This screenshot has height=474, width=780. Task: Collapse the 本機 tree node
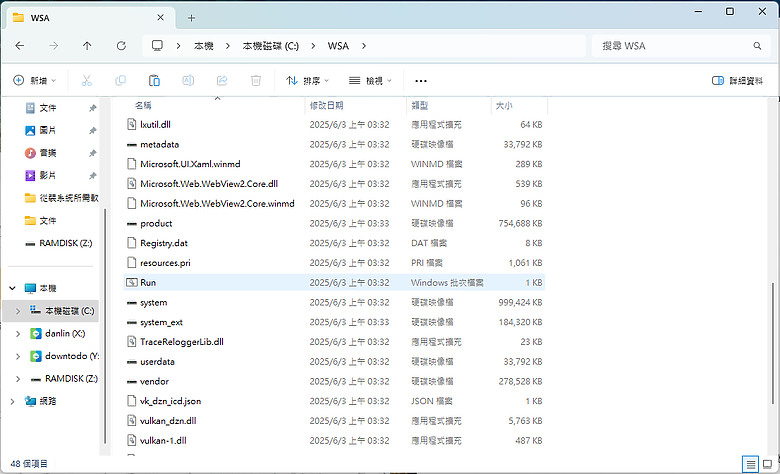point(12,288)
